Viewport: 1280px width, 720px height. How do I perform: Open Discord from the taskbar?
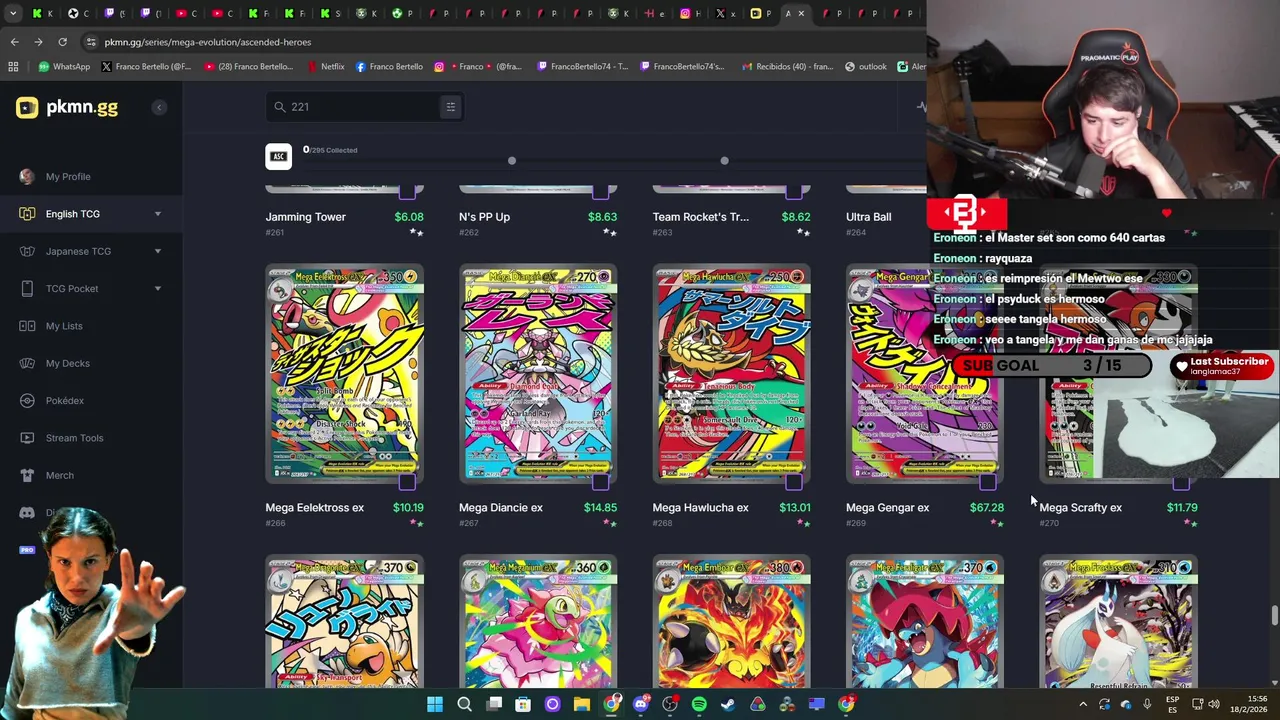click(641, 705)
